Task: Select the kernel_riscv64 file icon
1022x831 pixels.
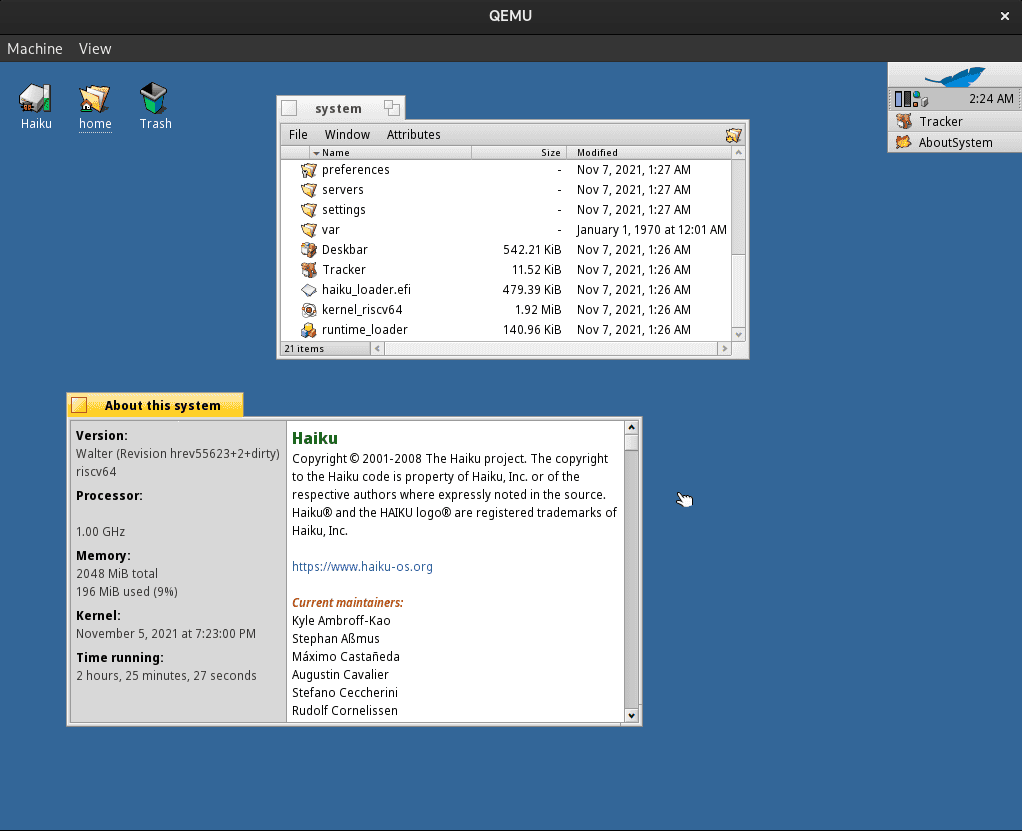Action: pyautogui.click(x=309, y=310)
